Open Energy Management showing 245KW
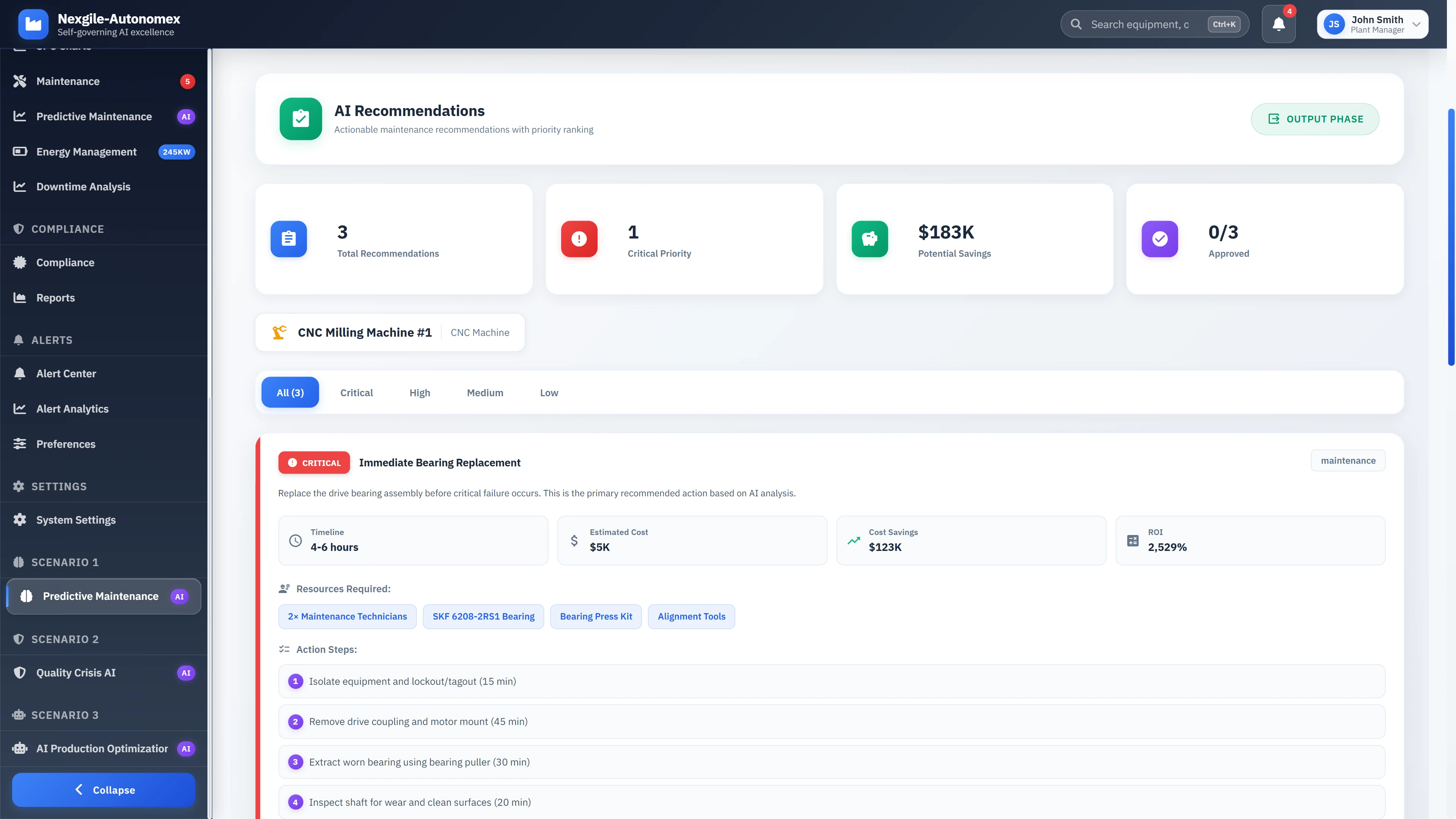1456x819 pixels. 86,152
